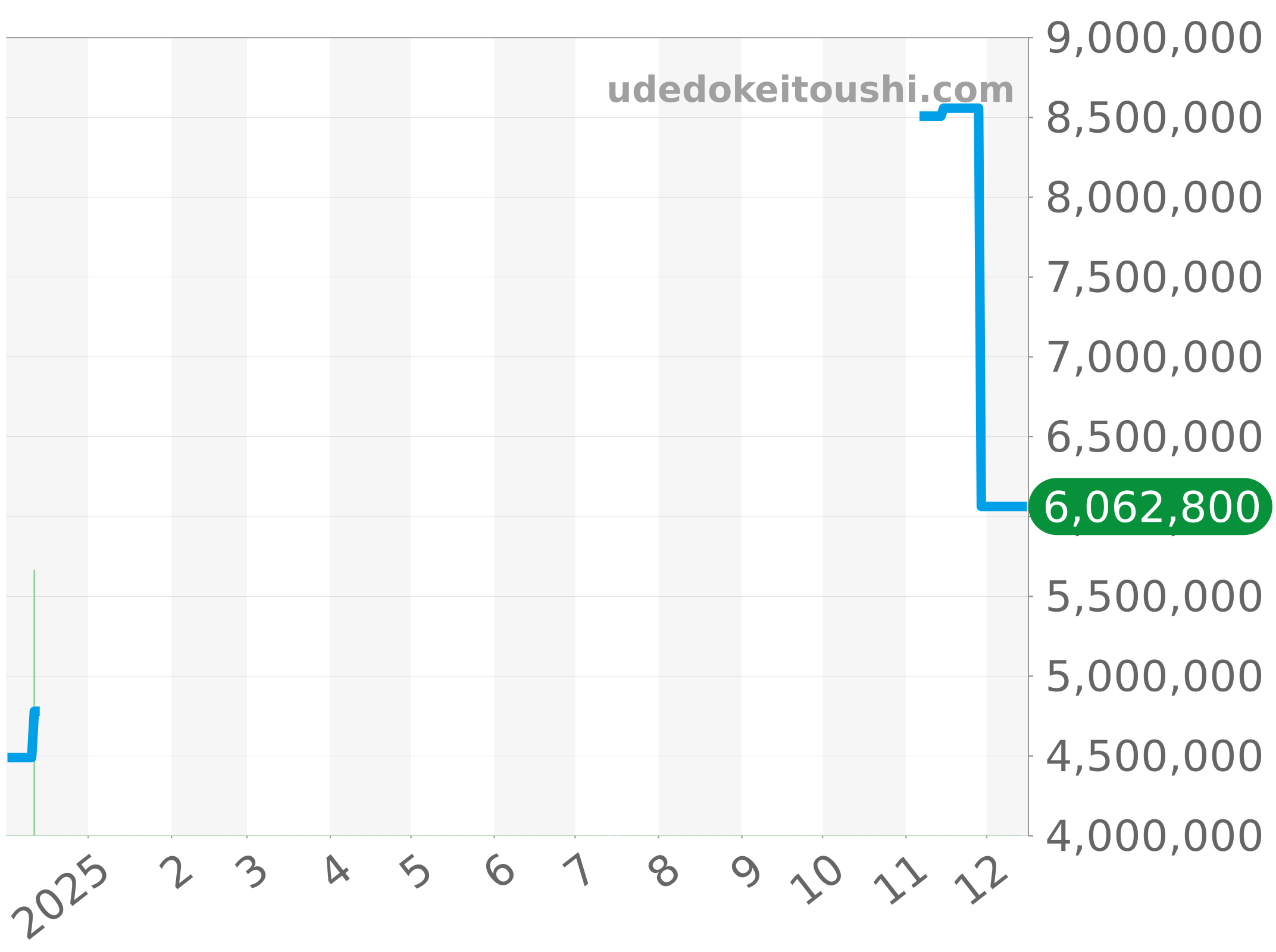The height and width of the screenshot is (952, 1276).
Task: Click month 6 on the x-axis
Action: click(x=500, y=872)
